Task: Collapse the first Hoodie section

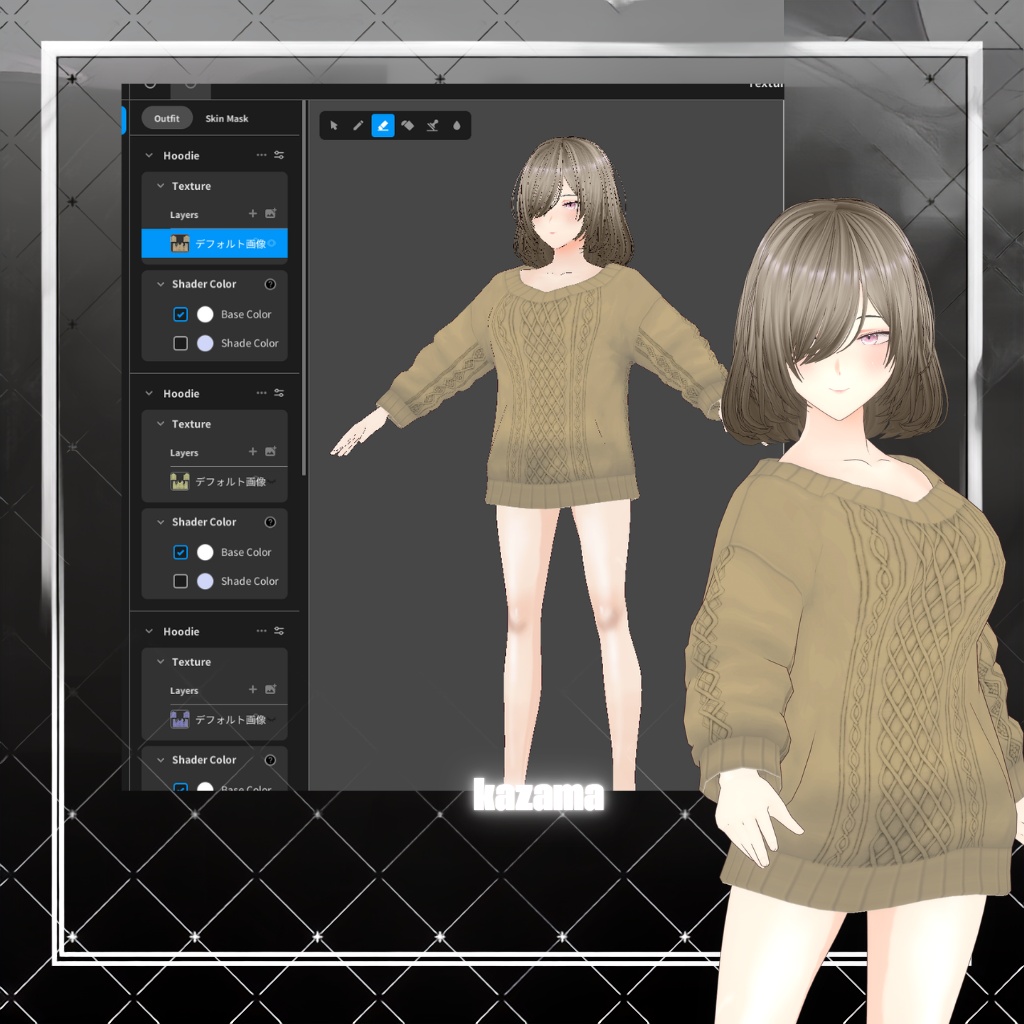Action: coord(149,155)
